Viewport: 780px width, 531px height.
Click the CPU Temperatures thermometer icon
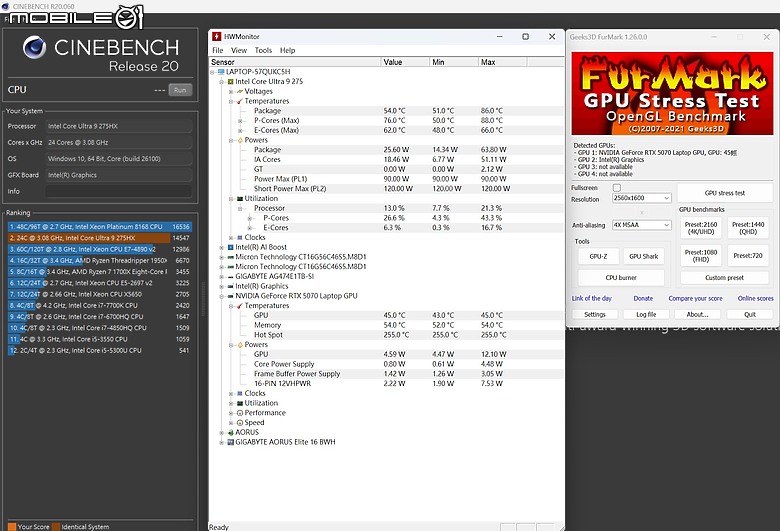click(x=240, y=101)
